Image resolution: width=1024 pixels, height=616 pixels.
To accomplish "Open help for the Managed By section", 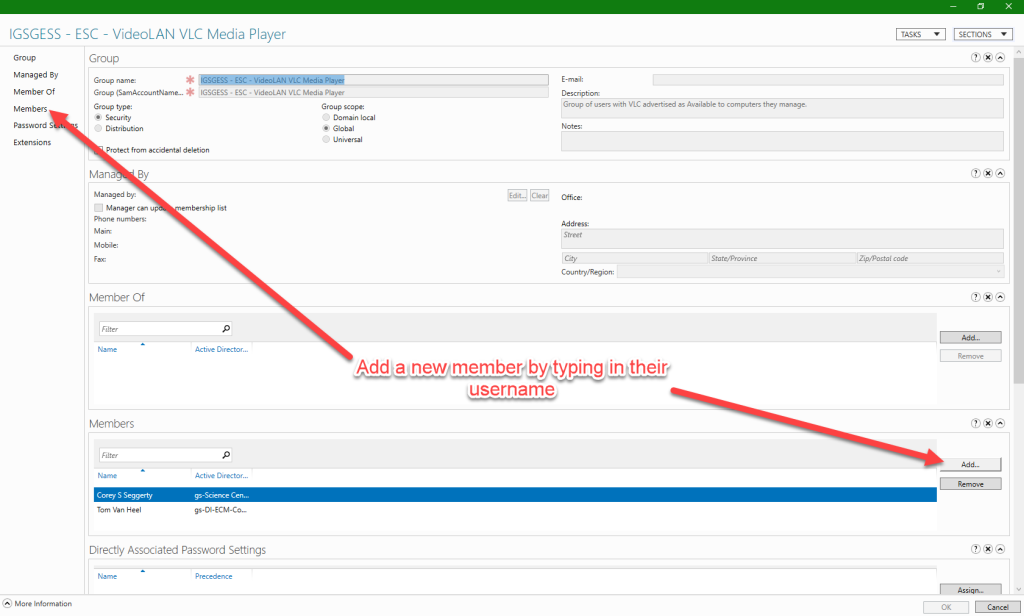I will (976, 173).
